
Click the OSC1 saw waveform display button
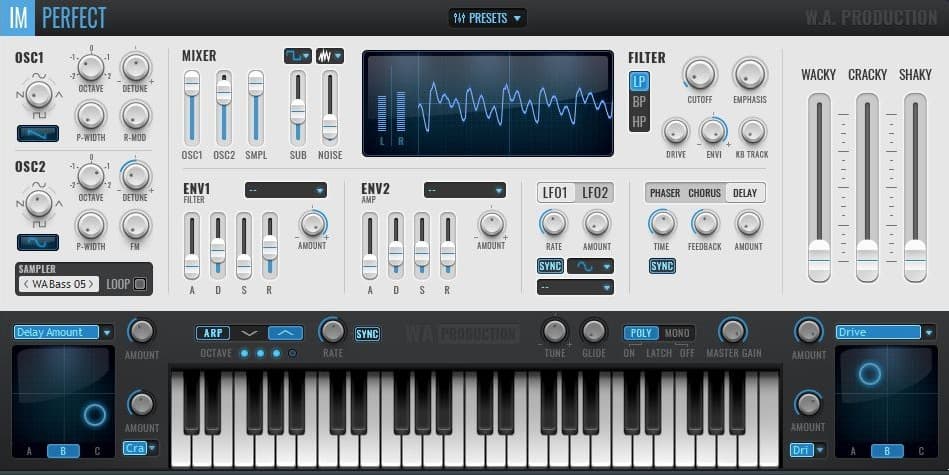click(38, 133)
